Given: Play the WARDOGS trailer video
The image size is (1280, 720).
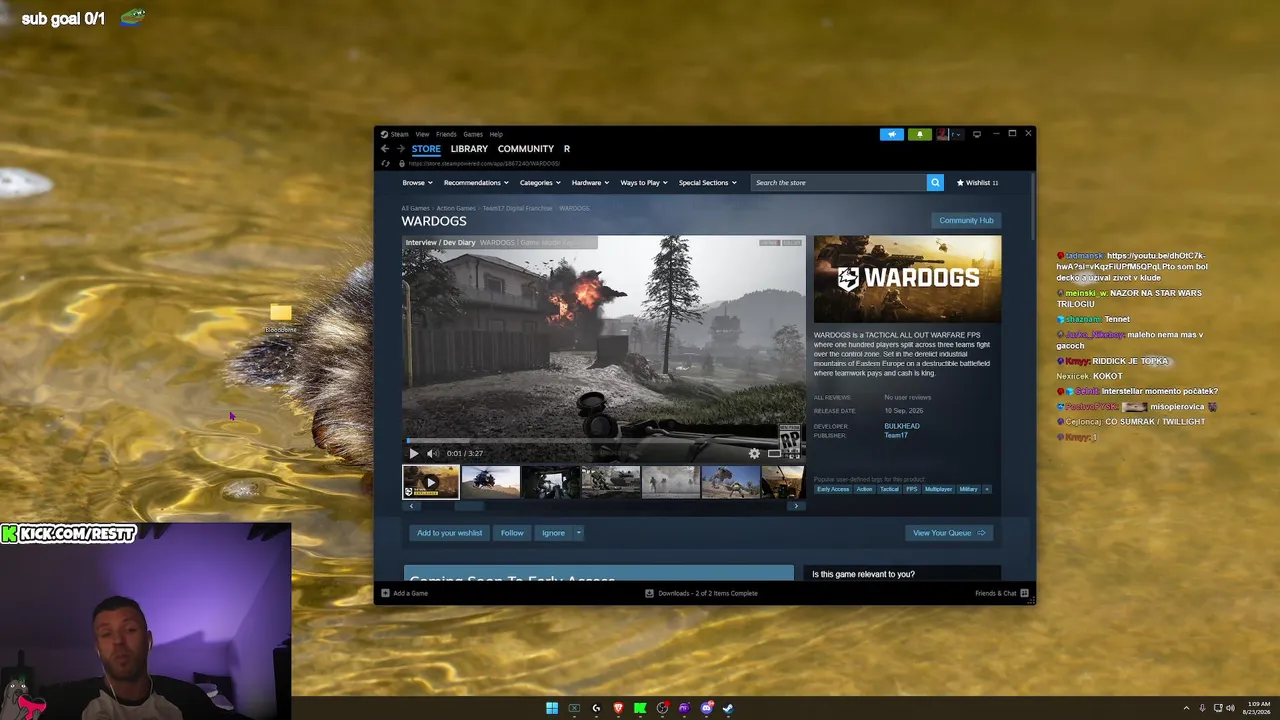Looking at the screenshot, I should [x=414, y=453].
